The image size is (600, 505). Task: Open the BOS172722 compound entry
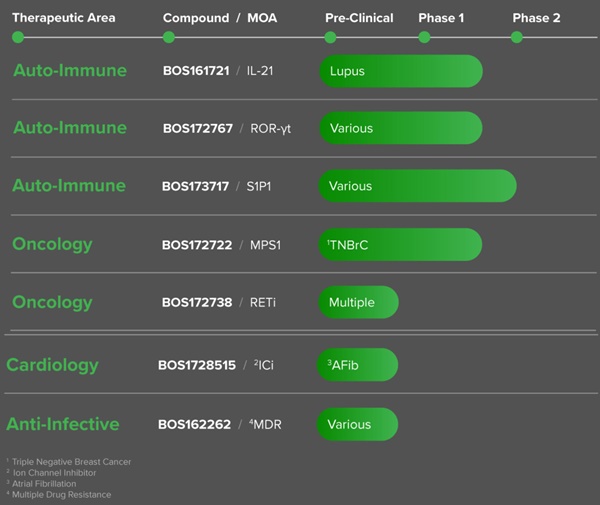click(196, 244)
